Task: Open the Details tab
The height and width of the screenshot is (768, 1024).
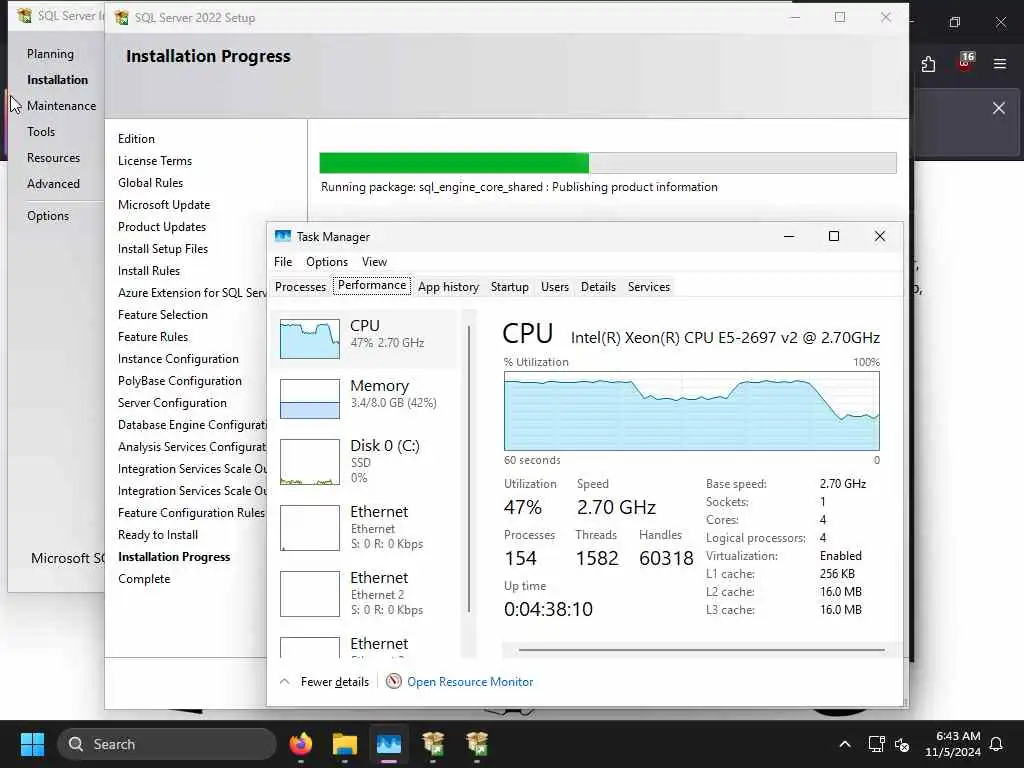Action: pos(598,287)
